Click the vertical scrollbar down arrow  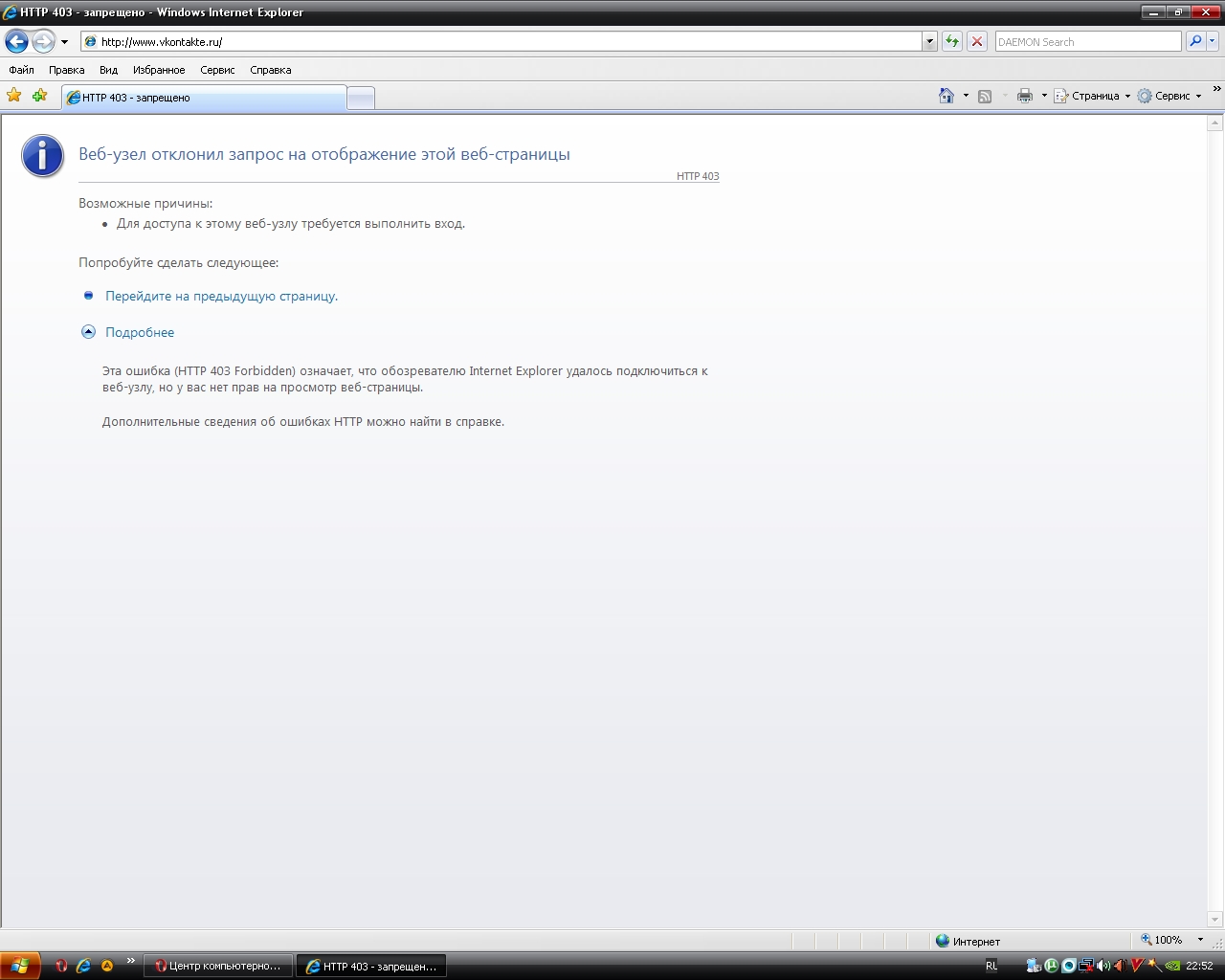click(1215, 920)
